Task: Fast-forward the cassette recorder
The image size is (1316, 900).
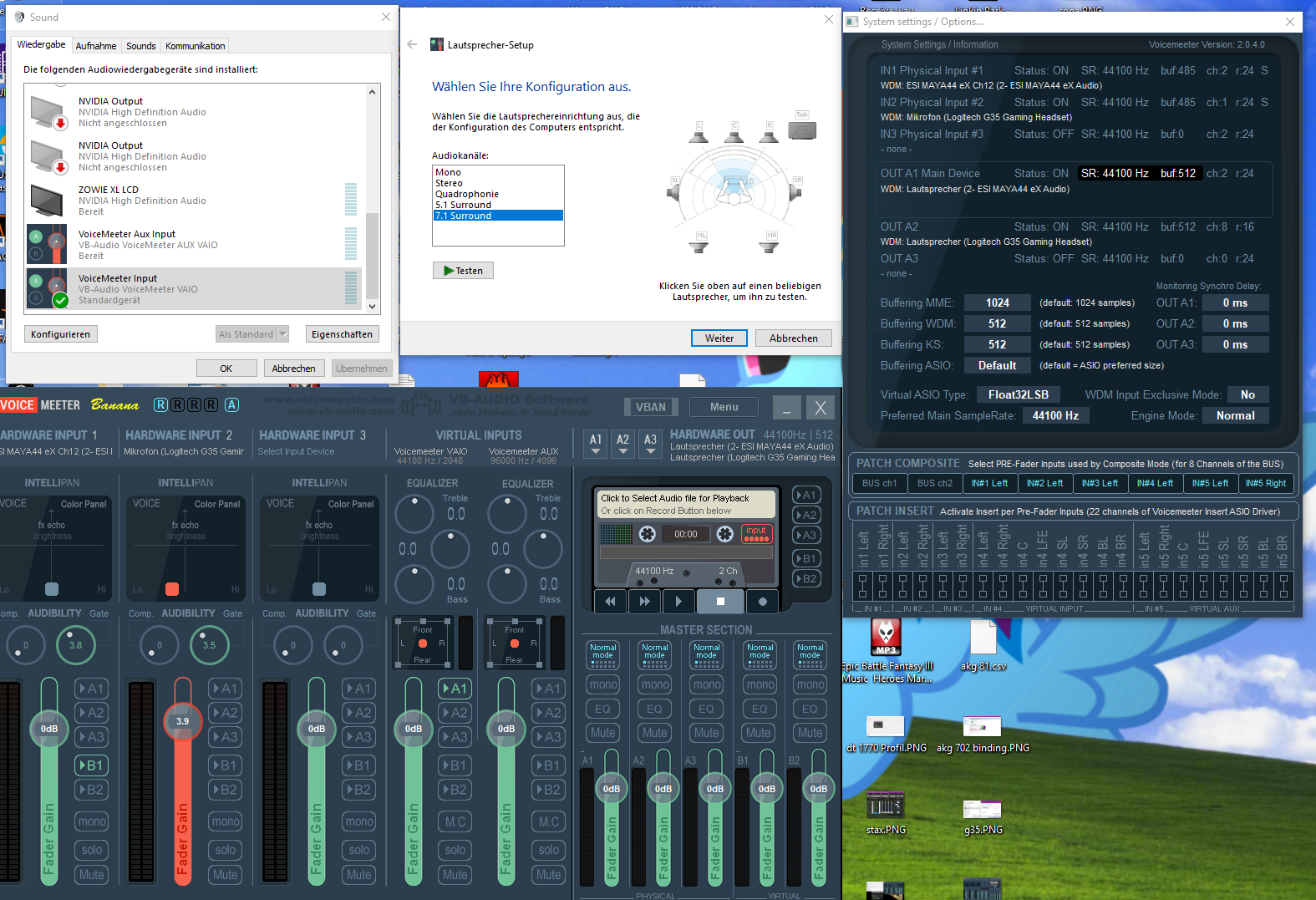Action: coord(644,601)
